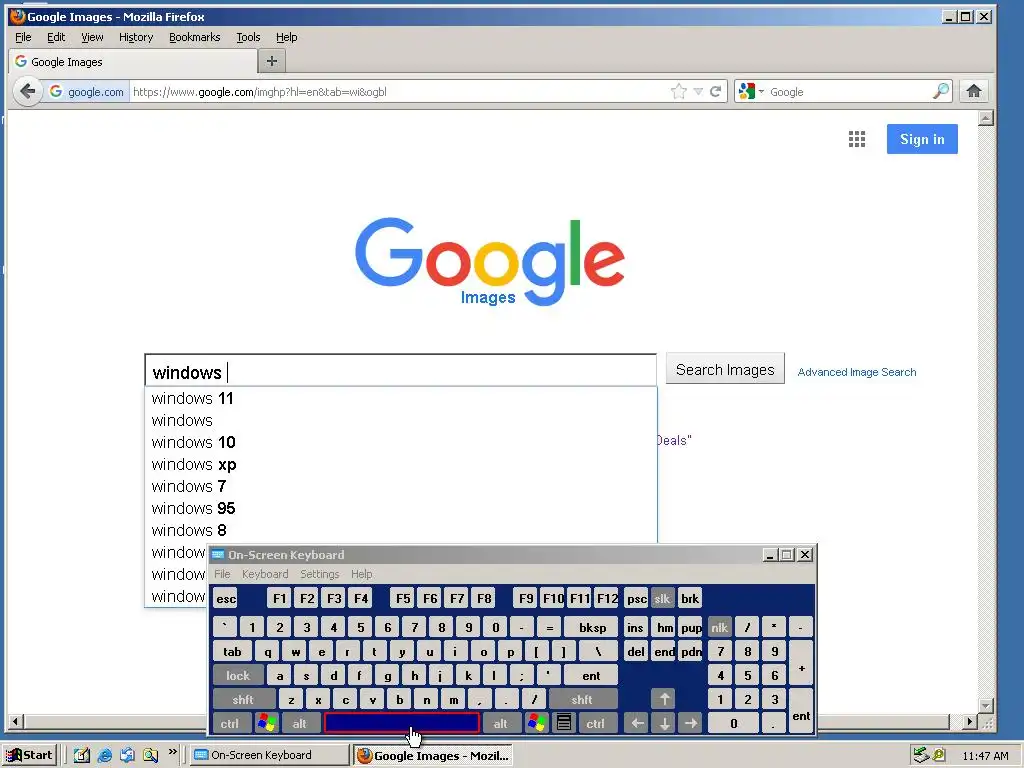Toggle the nlk num lock key
1024x768 pixels.
click(x=720, y=628)
